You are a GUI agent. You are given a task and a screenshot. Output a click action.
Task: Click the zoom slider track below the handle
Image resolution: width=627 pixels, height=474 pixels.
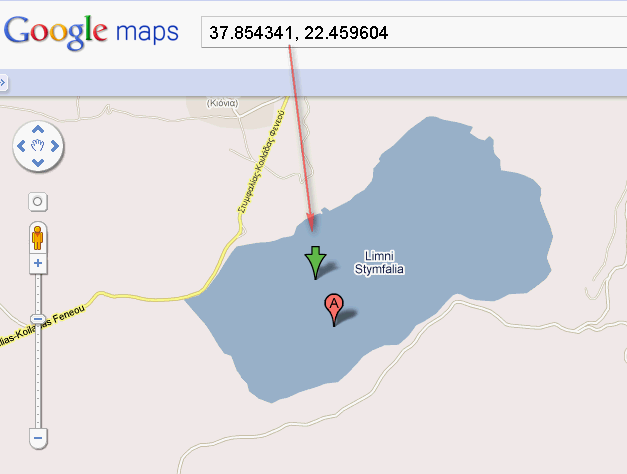pyautogui.click(x=38, y=376)
